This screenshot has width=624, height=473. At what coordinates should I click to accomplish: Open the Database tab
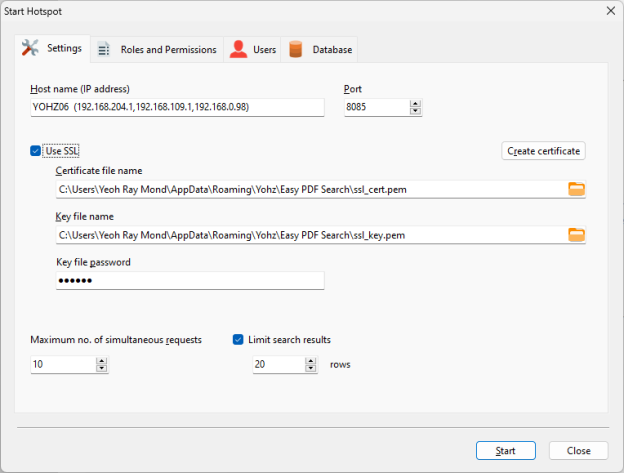320,49
